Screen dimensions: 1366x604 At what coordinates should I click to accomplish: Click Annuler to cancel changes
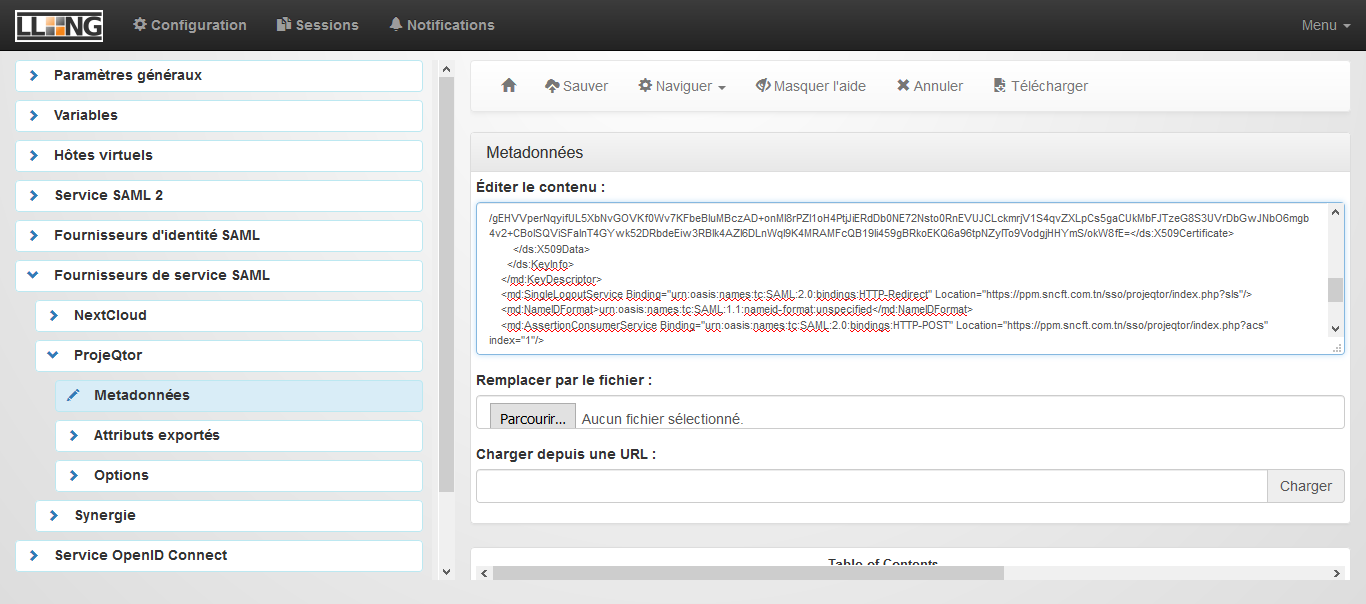click(929, 86)
